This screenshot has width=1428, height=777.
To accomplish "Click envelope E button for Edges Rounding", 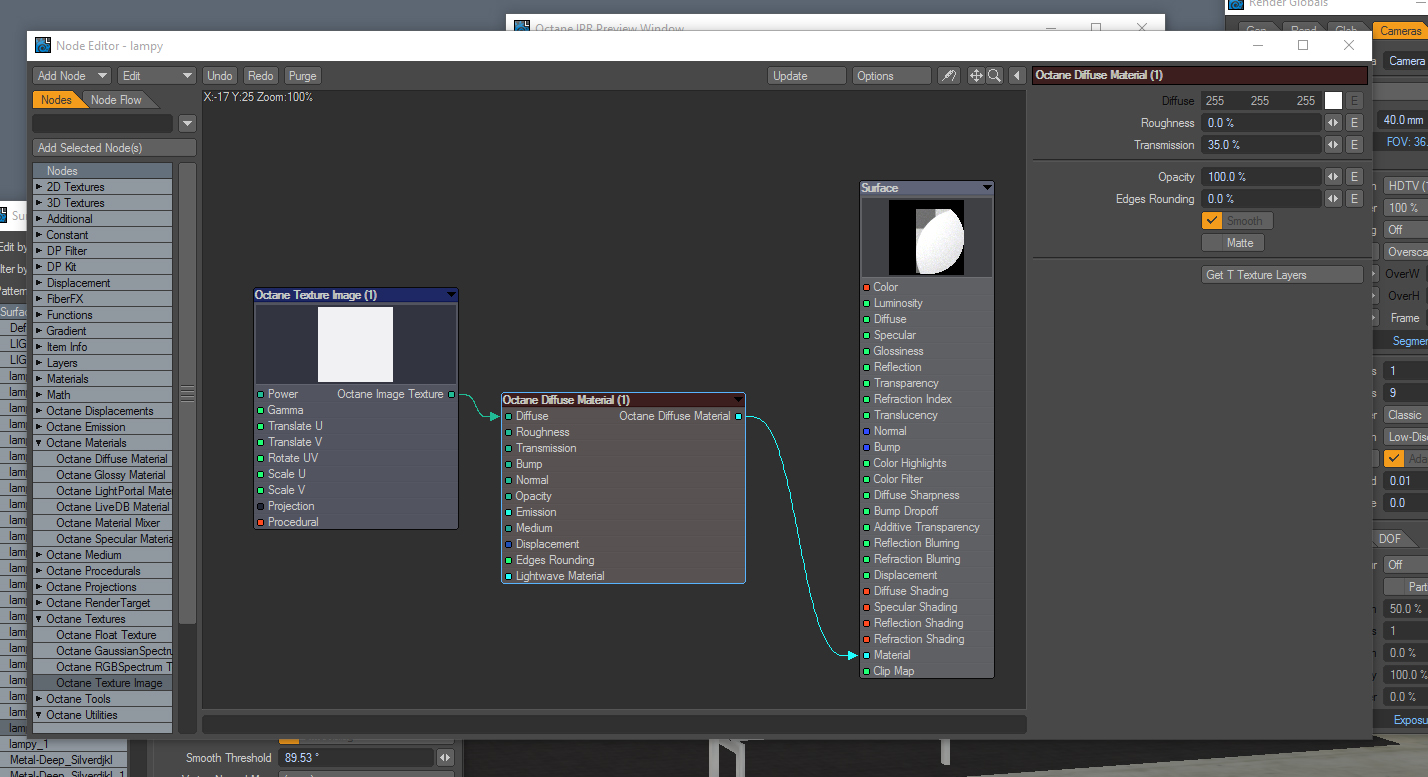I will tap(1355, 199).
